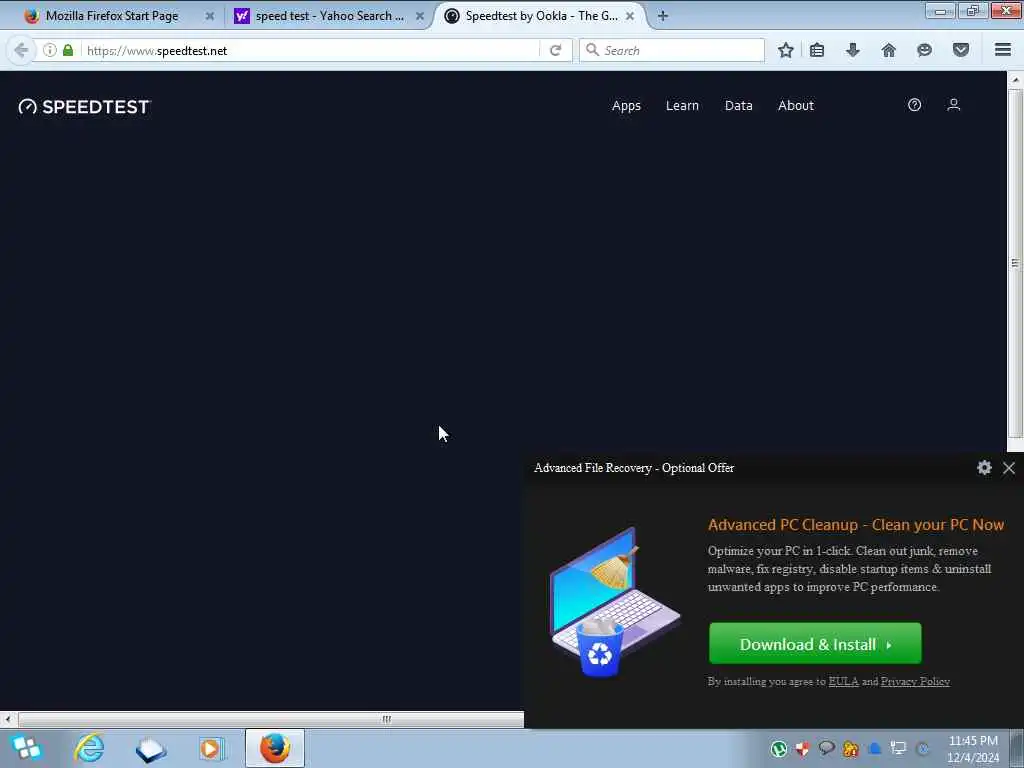This screenshot has height=768, width=1024.
Task: Open network connection tray icon
Action: pos(899,748)
